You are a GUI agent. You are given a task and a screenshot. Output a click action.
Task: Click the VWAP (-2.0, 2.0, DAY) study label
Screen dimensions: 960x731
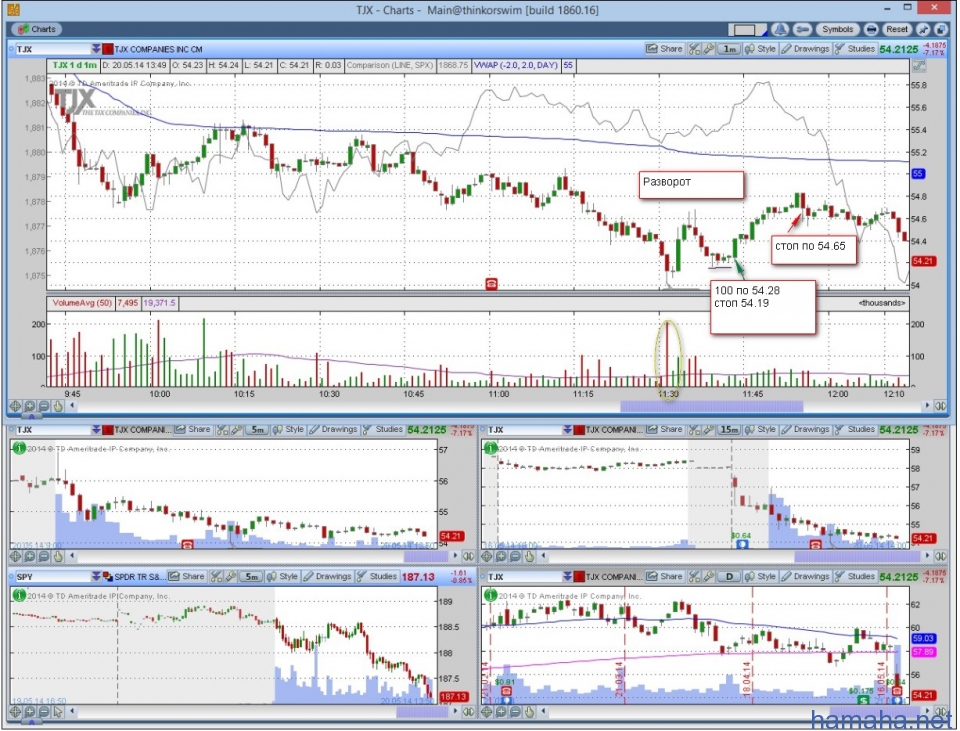pos(515,65)
